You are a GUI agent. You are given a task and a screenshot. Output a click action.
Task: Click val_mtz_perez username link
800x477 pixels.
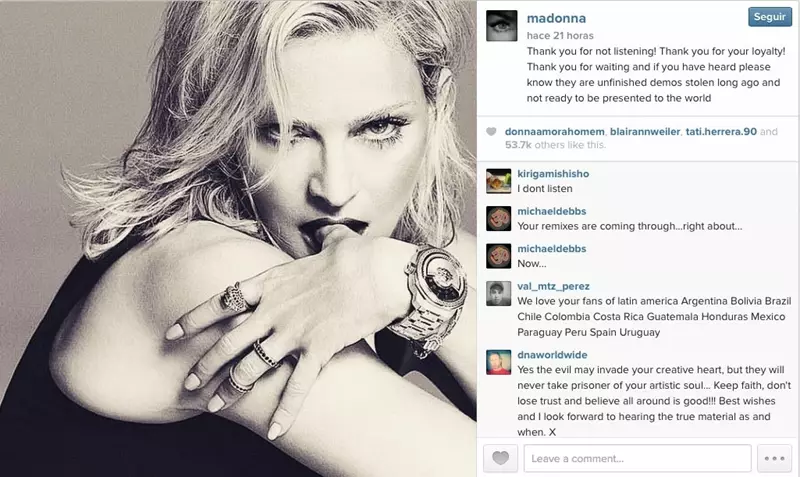coord(553,286)
